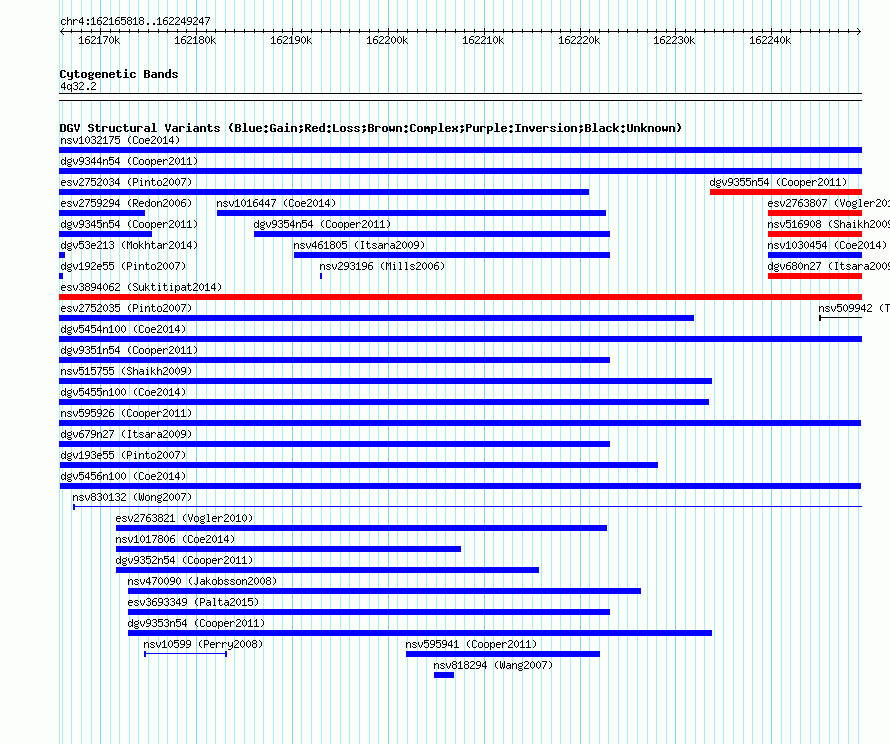The image size is (890, 744).
Task: Click the red esv3894062 loss bar
Action: click(460, 297)
